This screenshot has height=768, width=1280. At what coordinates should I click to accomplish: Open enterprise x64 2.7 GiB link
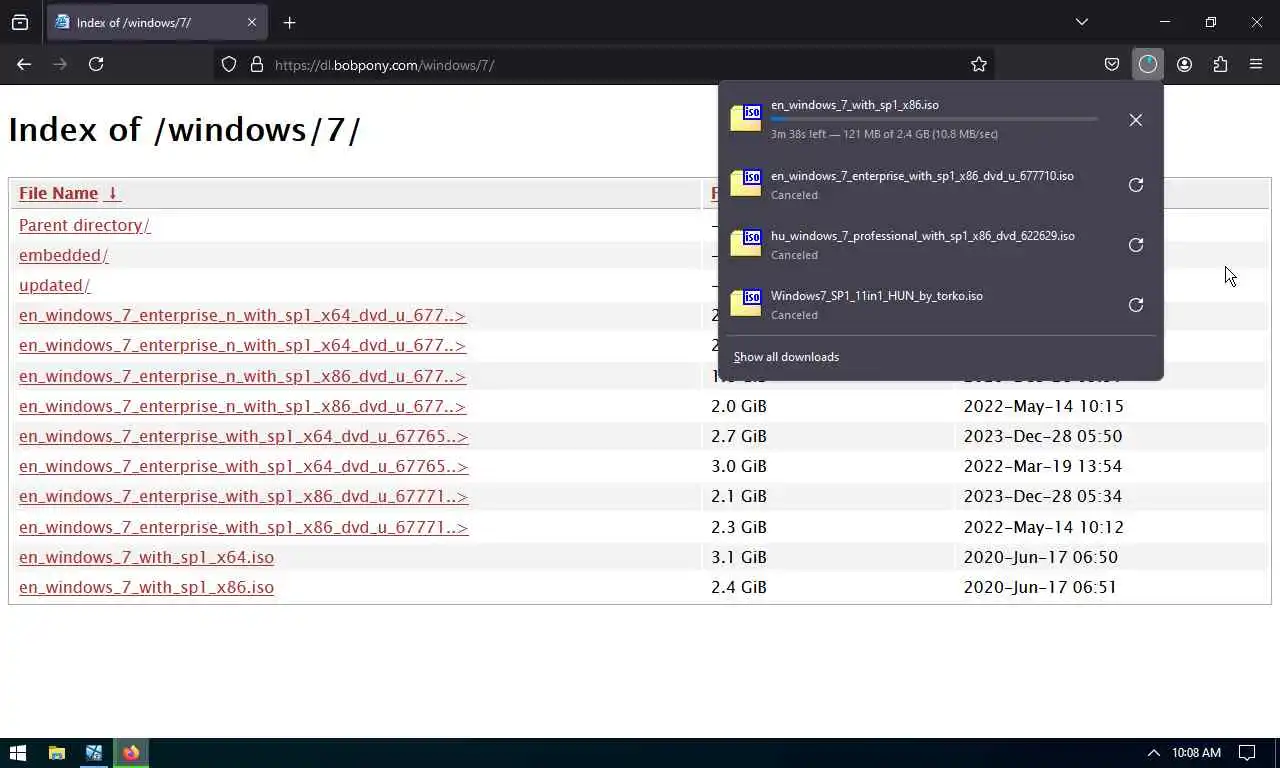coord(243,436)
